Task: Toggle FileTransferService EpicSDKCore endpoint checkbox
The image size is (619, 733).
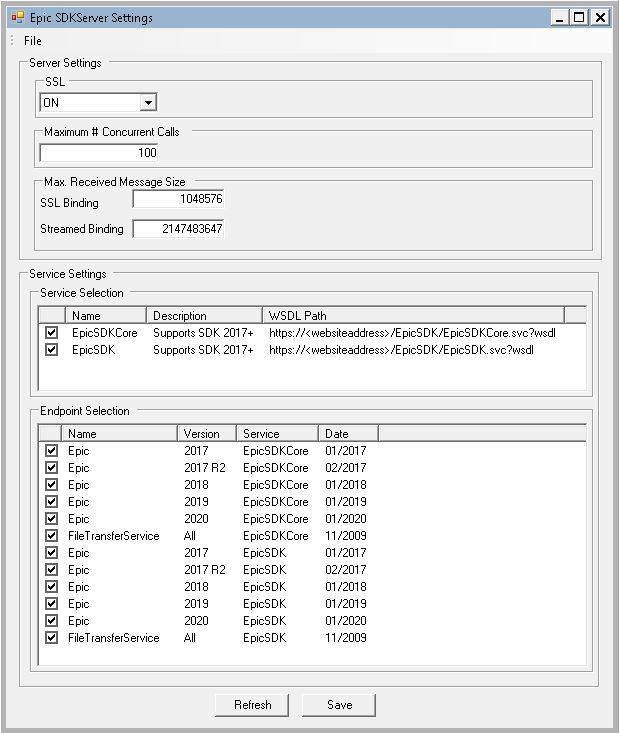Action: point(51,536)
